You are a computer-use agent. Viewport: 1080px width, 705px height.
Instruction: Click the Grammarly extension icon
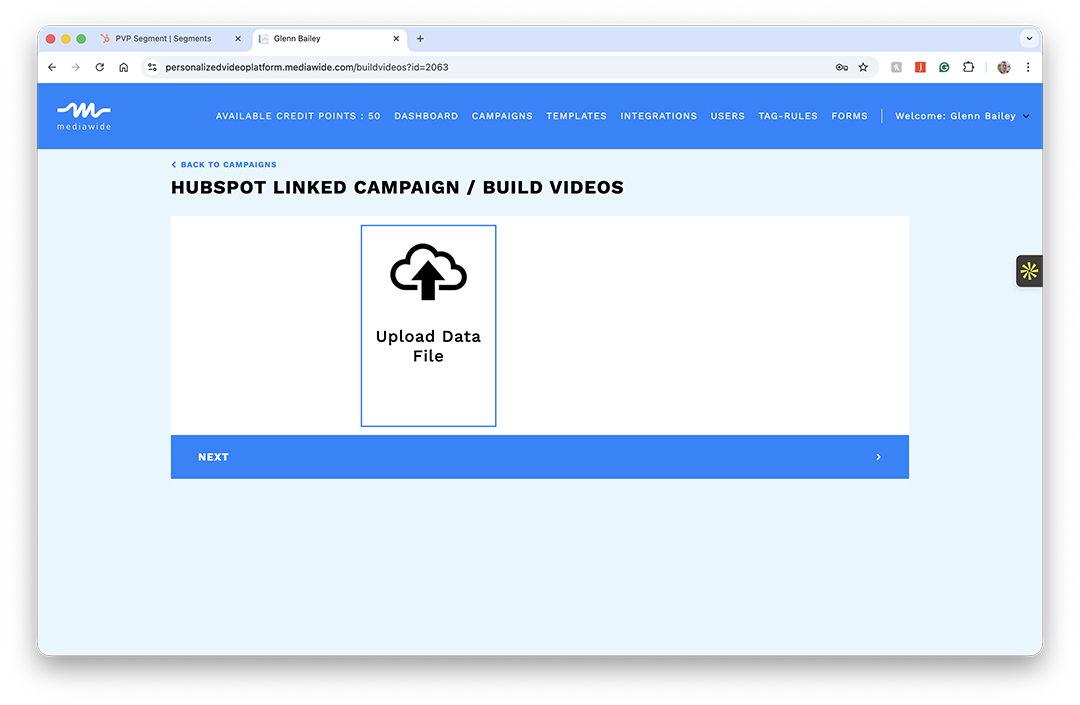[x=944, y=67]
